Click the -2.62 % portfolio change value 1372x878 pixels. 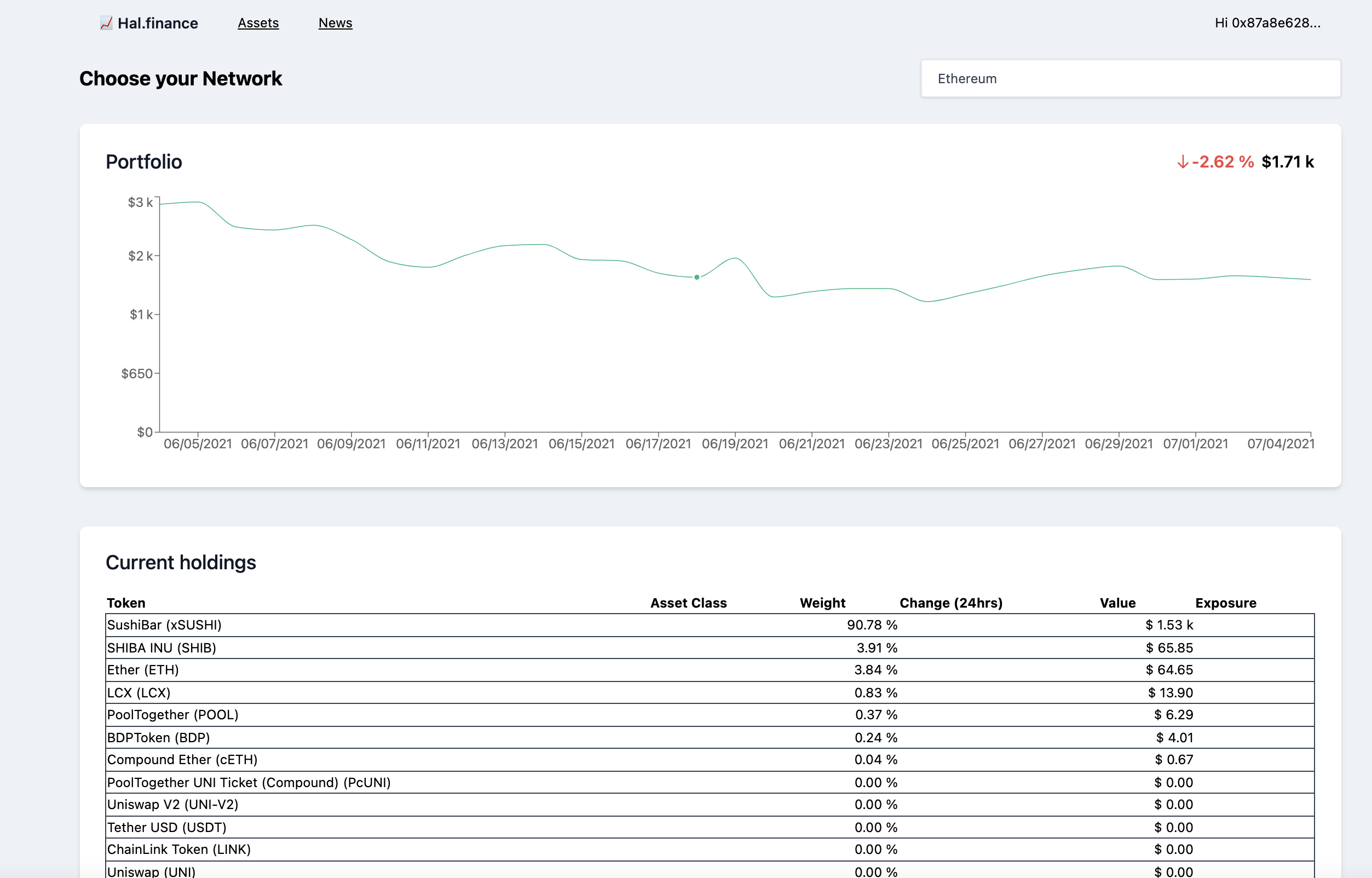pyautogui.click(x=1223, y=162)
